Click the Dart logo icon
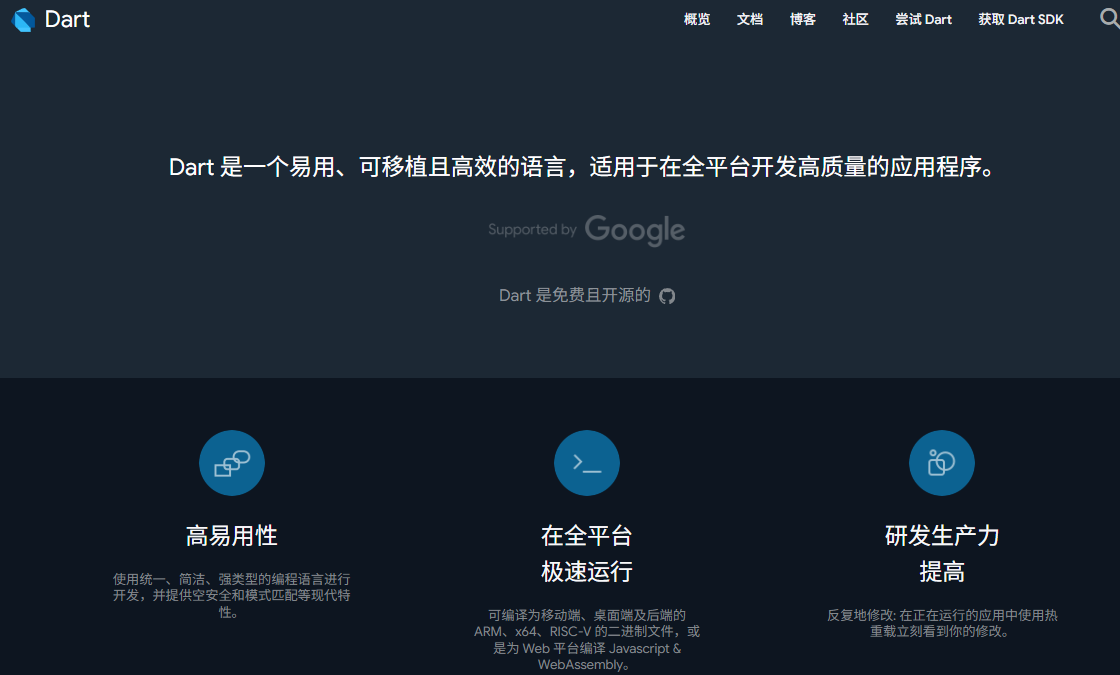The image size is (1120, 675). click(24, 20)
